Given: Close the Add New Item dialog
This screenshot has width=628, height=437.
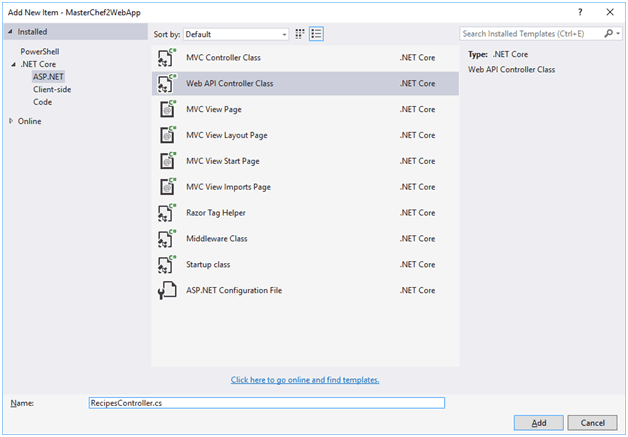Looking at the screenshot, I should (610, 12).
